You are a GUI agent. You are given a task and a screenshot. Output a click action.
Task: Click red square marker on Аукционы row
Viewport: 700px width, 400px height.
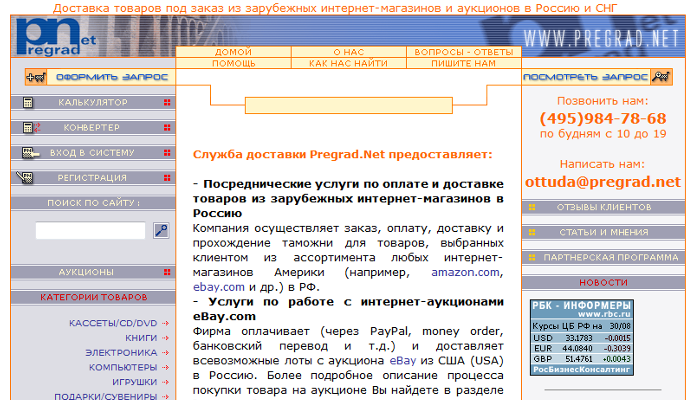pos(167,272)
